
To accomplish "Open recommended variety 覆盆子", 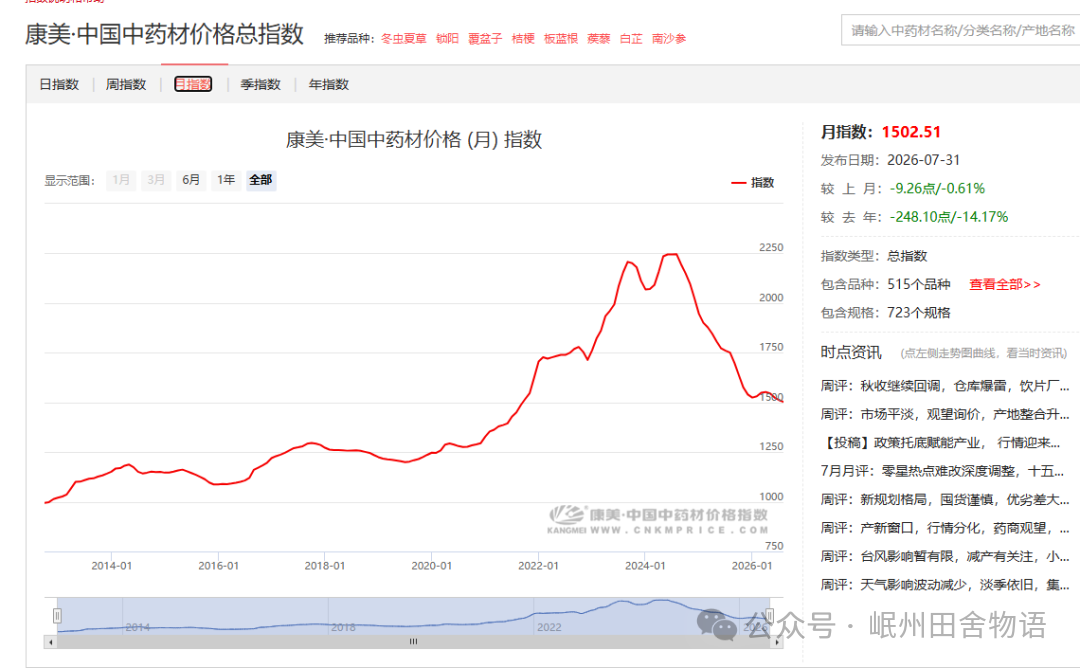I will pos(485,39).
